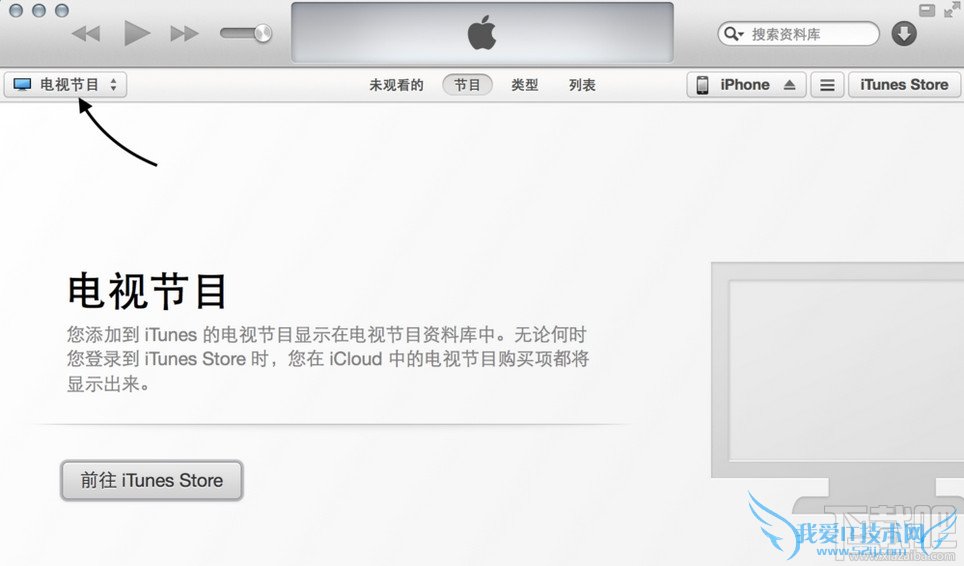
Task: Switch to the 未观看的 tab
Action: coord(396,85)
